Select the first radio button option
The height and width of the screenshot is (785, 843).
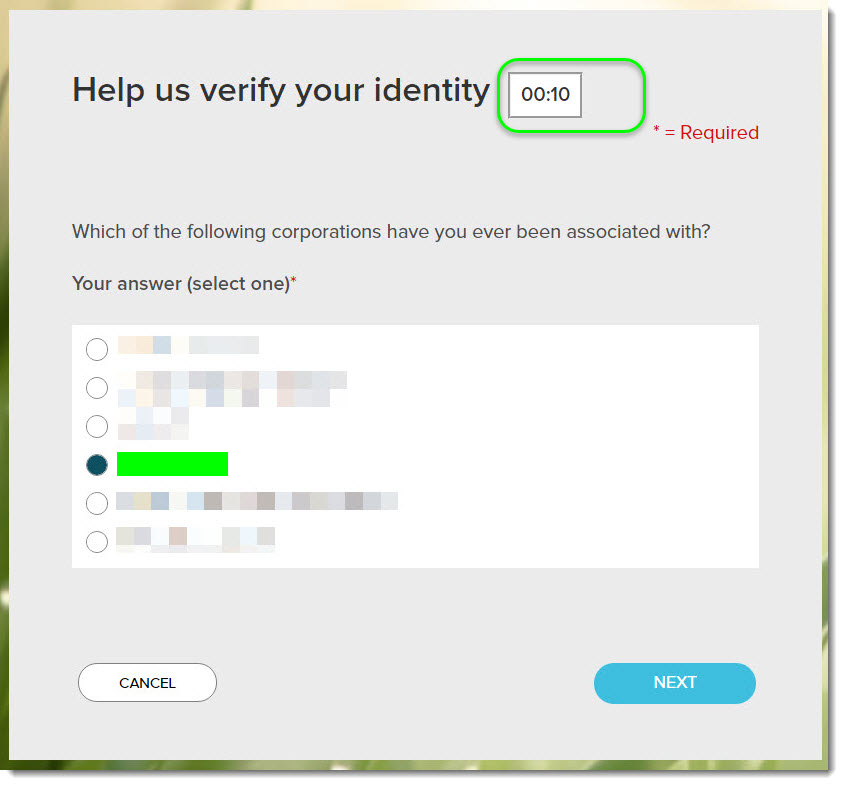[97, 349]
